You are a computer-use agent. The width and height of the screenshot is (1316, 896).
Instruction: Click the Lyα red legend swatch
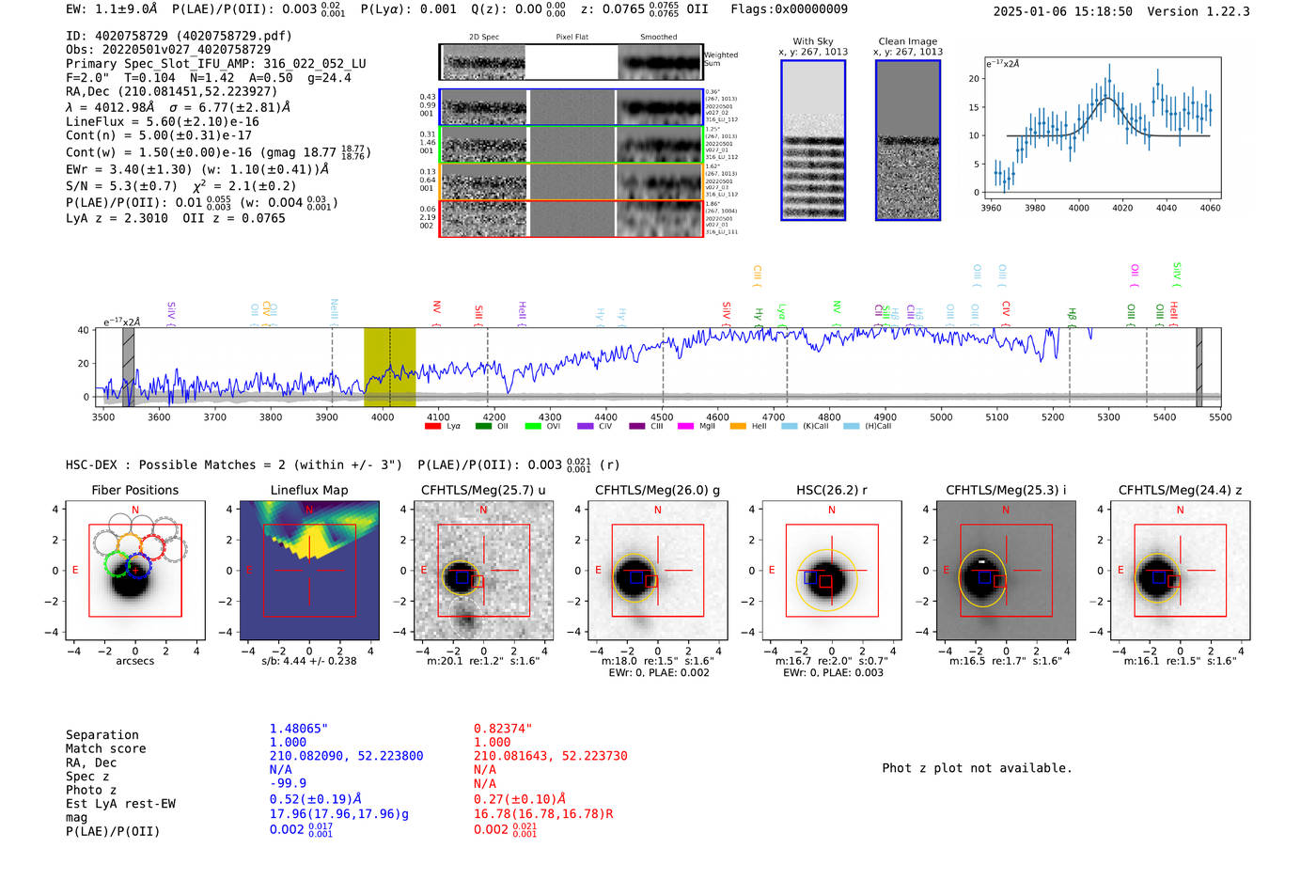click(x=432, y=427)
